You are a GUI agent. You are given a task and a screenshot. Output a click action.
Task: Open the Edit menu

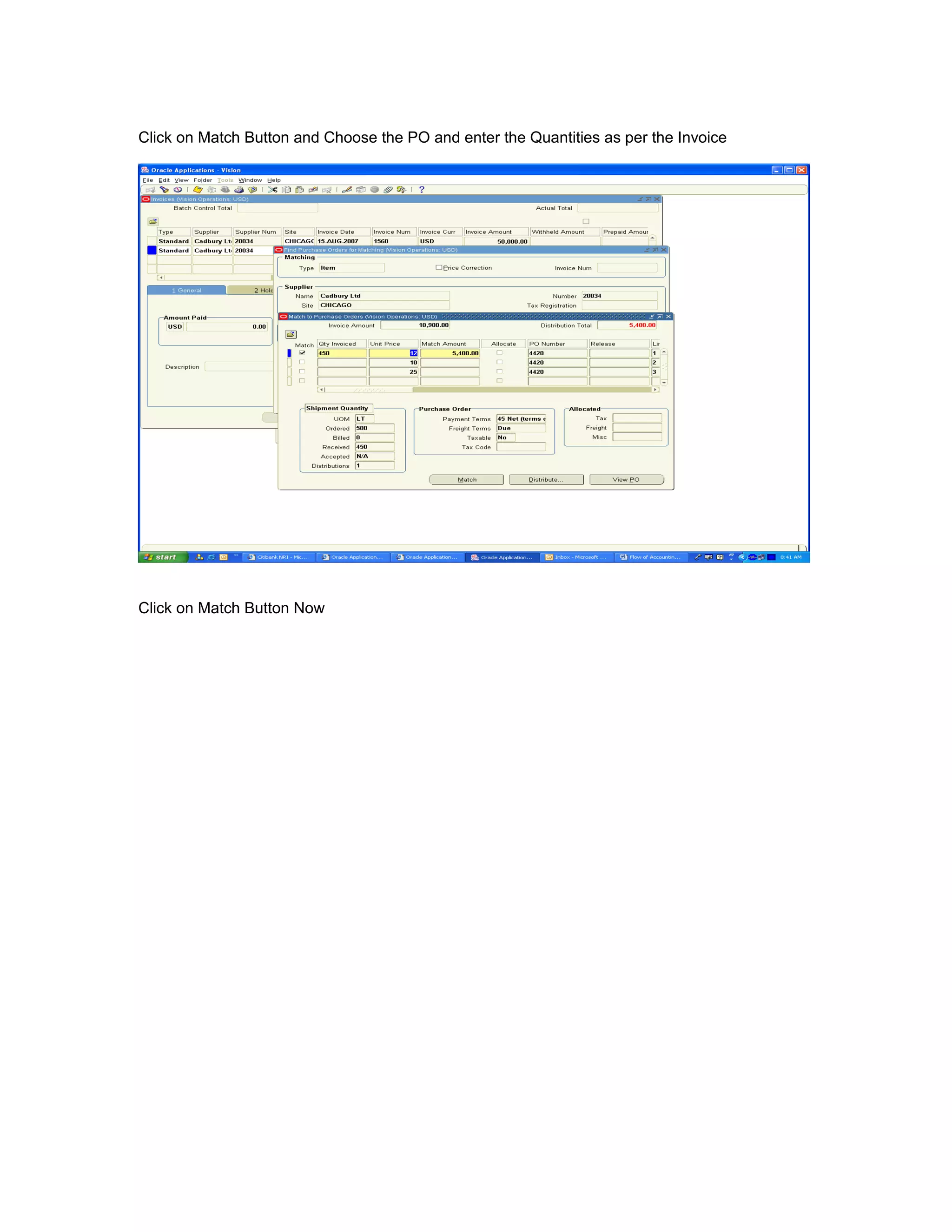click(x=164, y=180)
